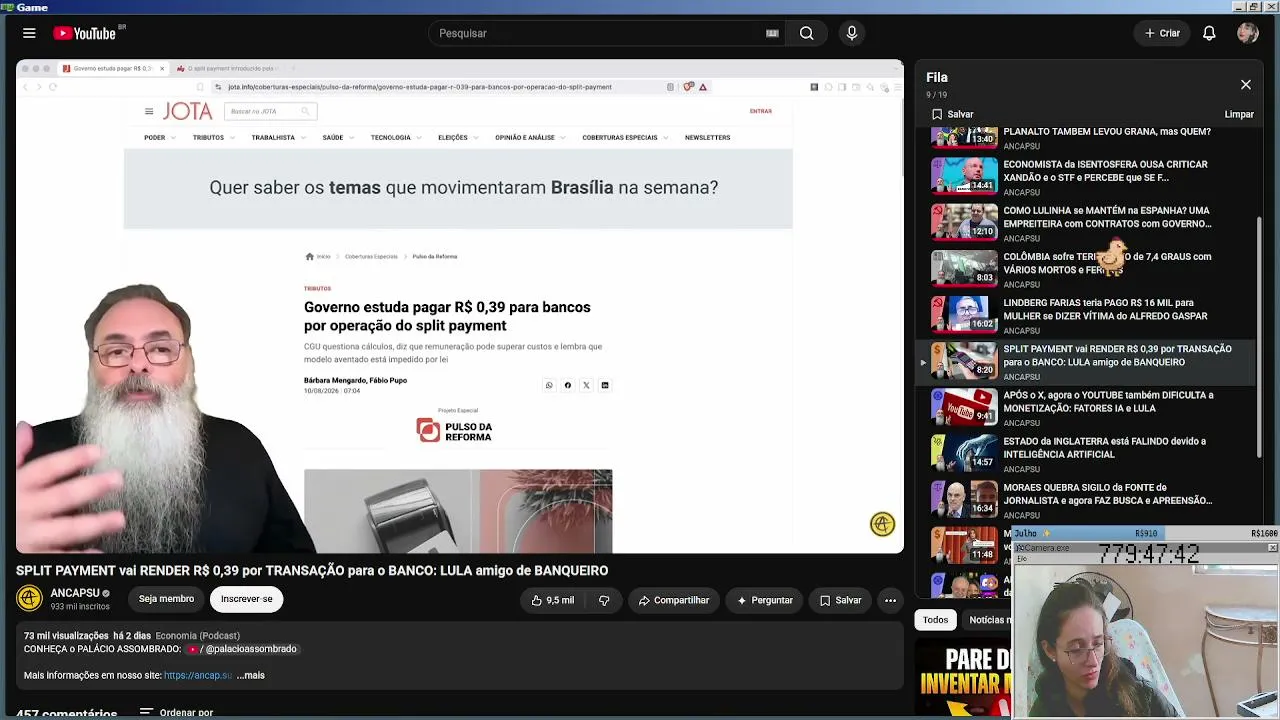Play queue video ECONOMISTA da ISENTOSFERA
This screenshot has height=720, width=1280.
click(1087, 177)
